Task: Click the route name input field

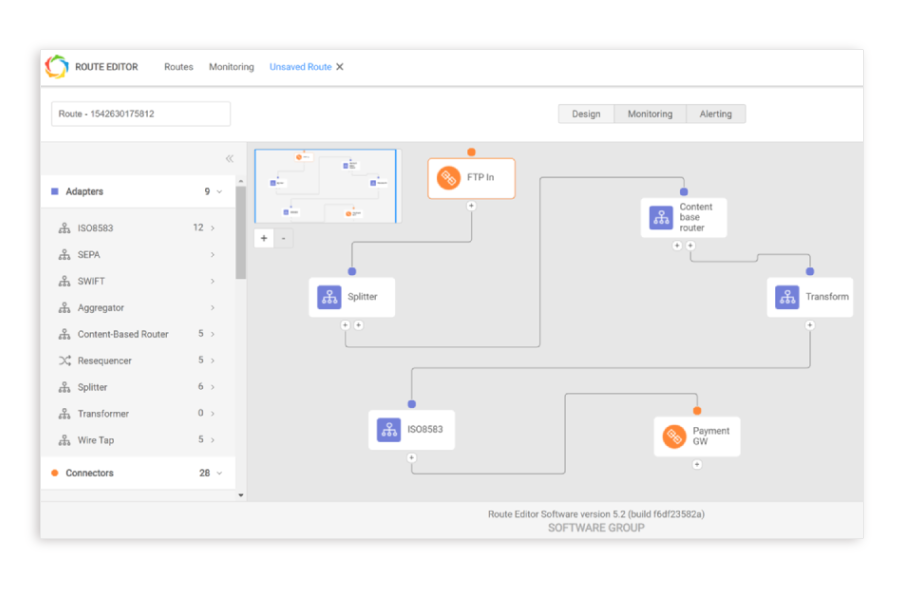Action: [x=141, y=114]
